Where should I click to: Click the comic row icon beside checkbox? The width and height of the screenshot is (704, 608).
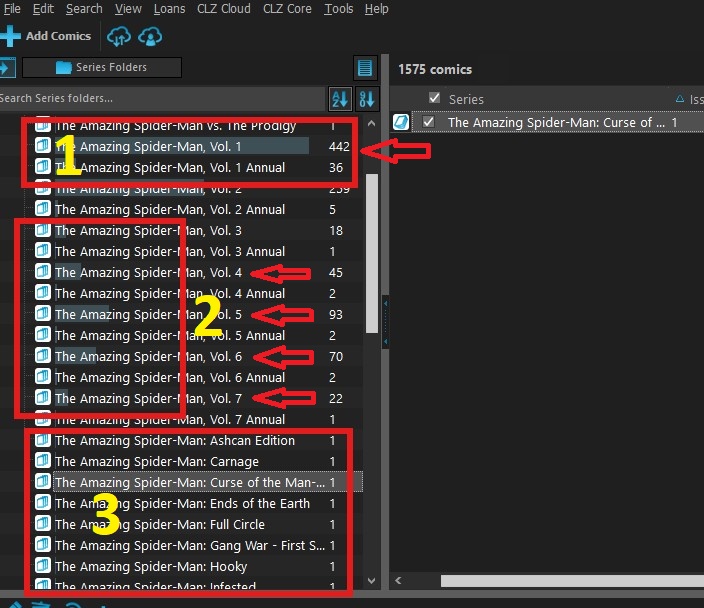click(x=400, y=122)
